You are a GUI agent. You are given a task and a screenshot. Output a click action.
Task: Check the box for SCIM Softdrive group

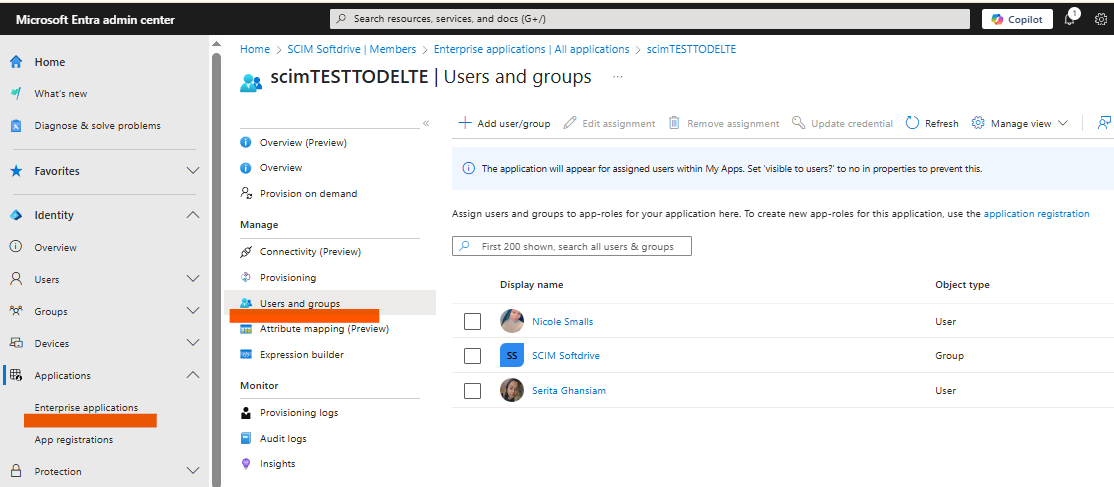click(x=472, y=355)
